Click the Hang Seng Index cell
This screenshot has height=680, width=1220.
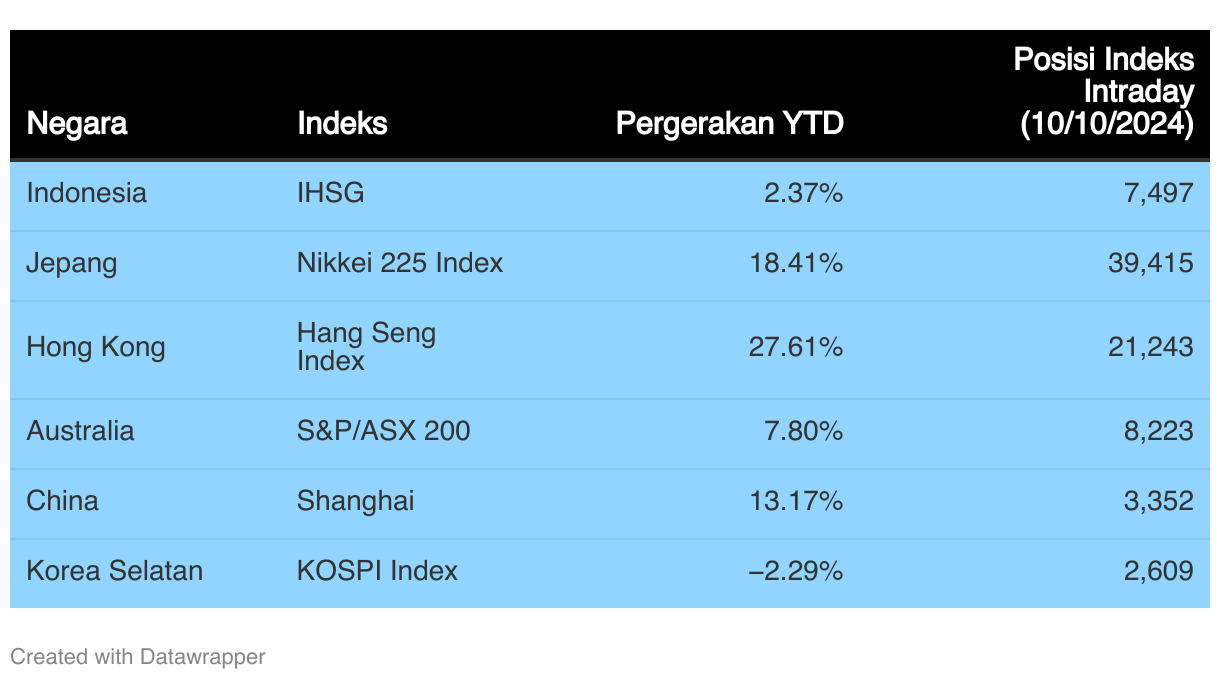click(367, 346)
